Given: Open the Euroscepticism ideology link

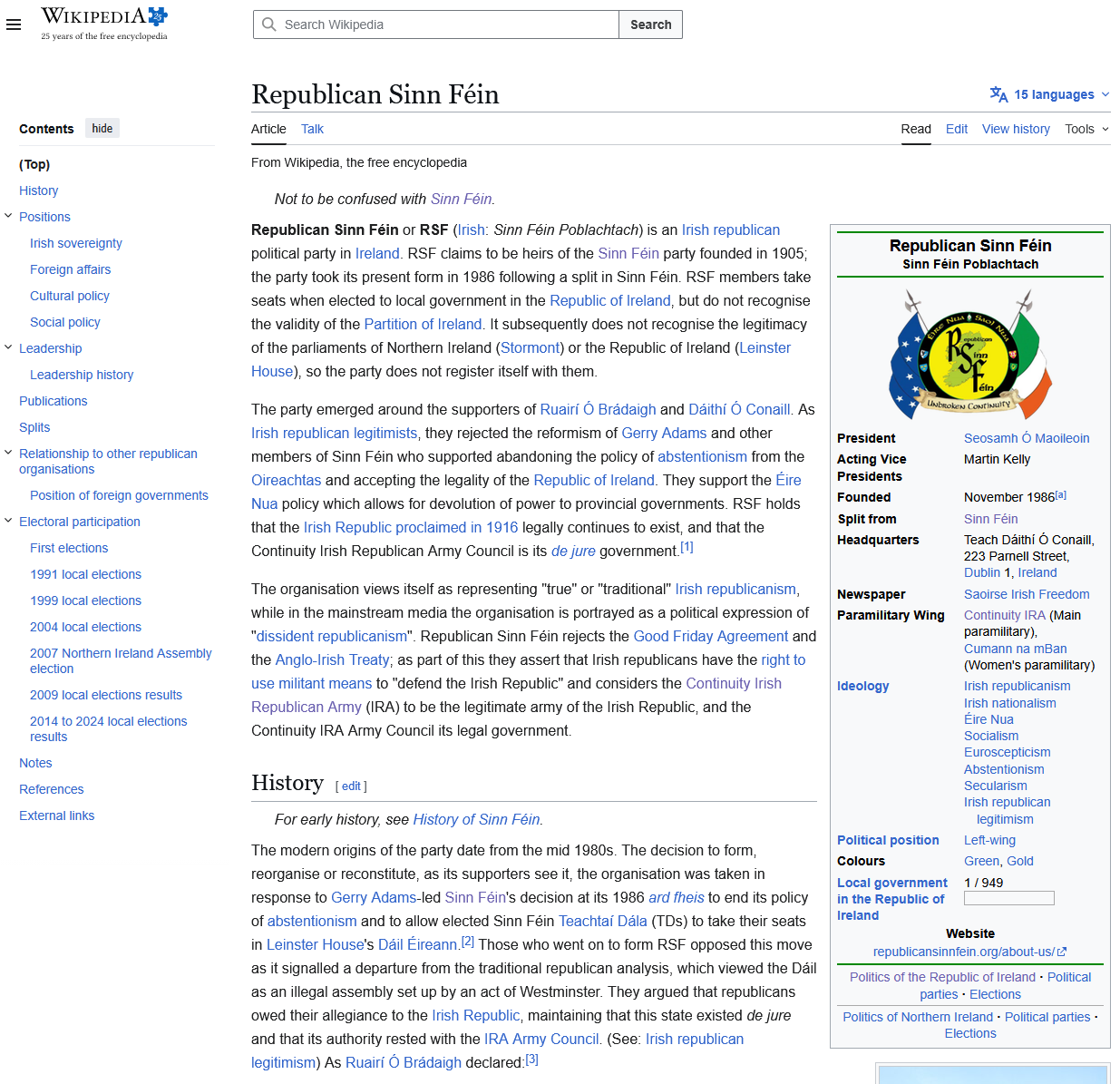Looking at the screenshot, I should tap(1008, 752).
